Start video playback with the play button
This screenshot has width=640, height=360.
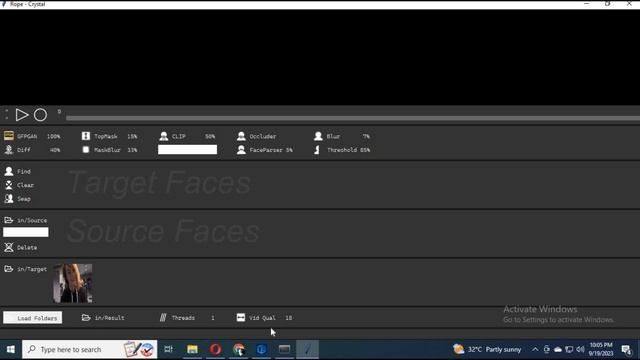coord(22,115)
